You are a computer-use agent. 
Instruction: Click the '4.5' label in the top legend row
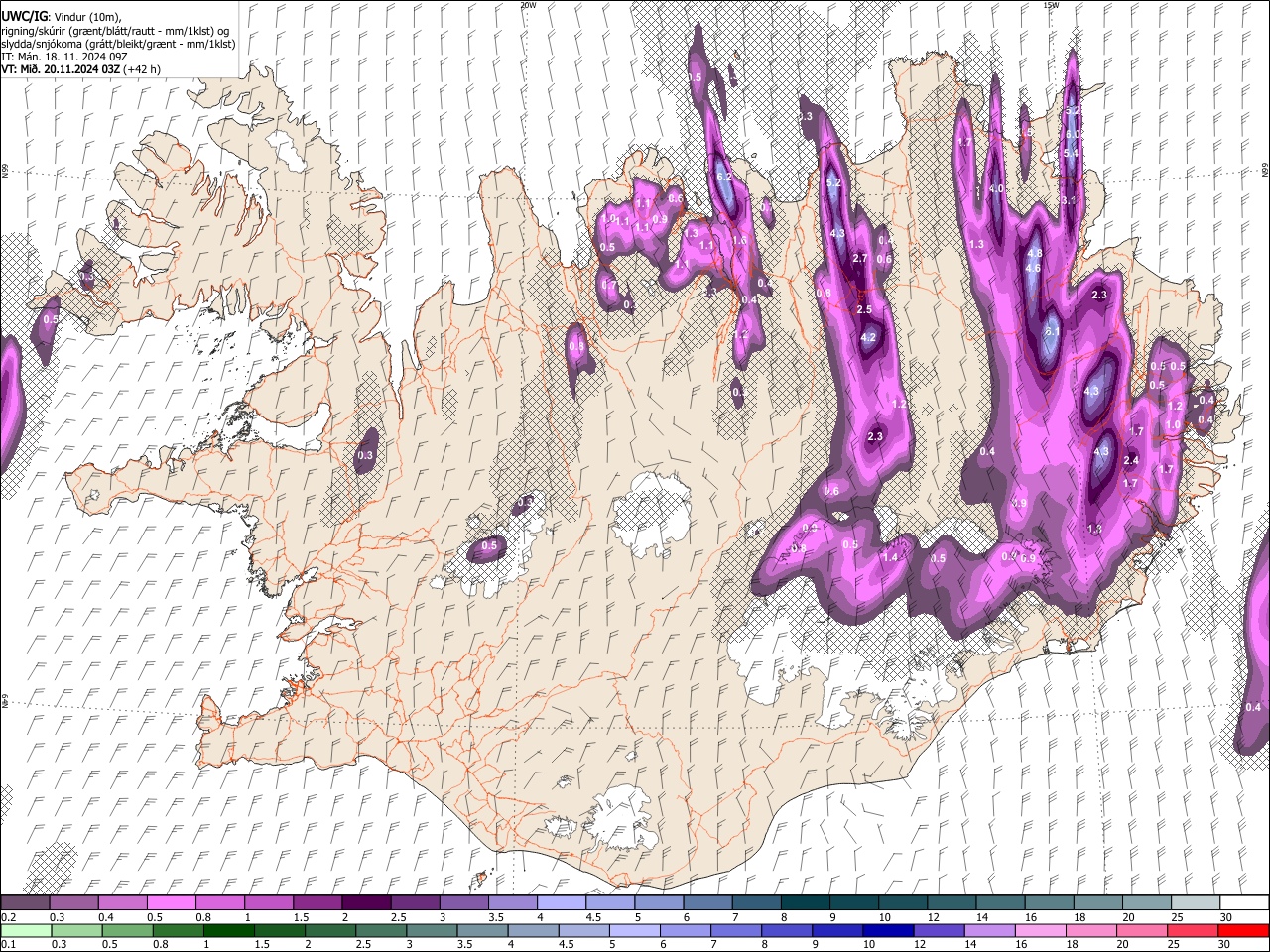click(x=592, y=917)
